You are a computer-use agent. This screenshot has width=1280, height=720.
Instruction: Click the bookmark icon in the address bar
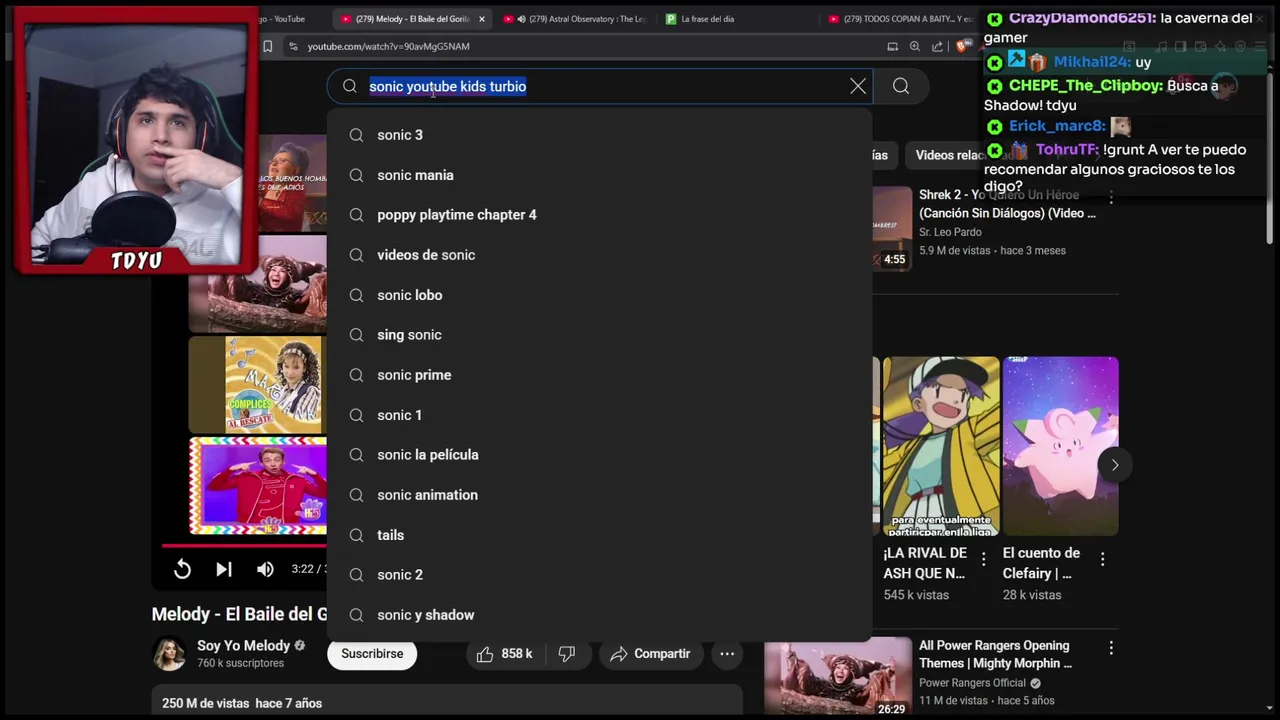click(x=267, y=46)
